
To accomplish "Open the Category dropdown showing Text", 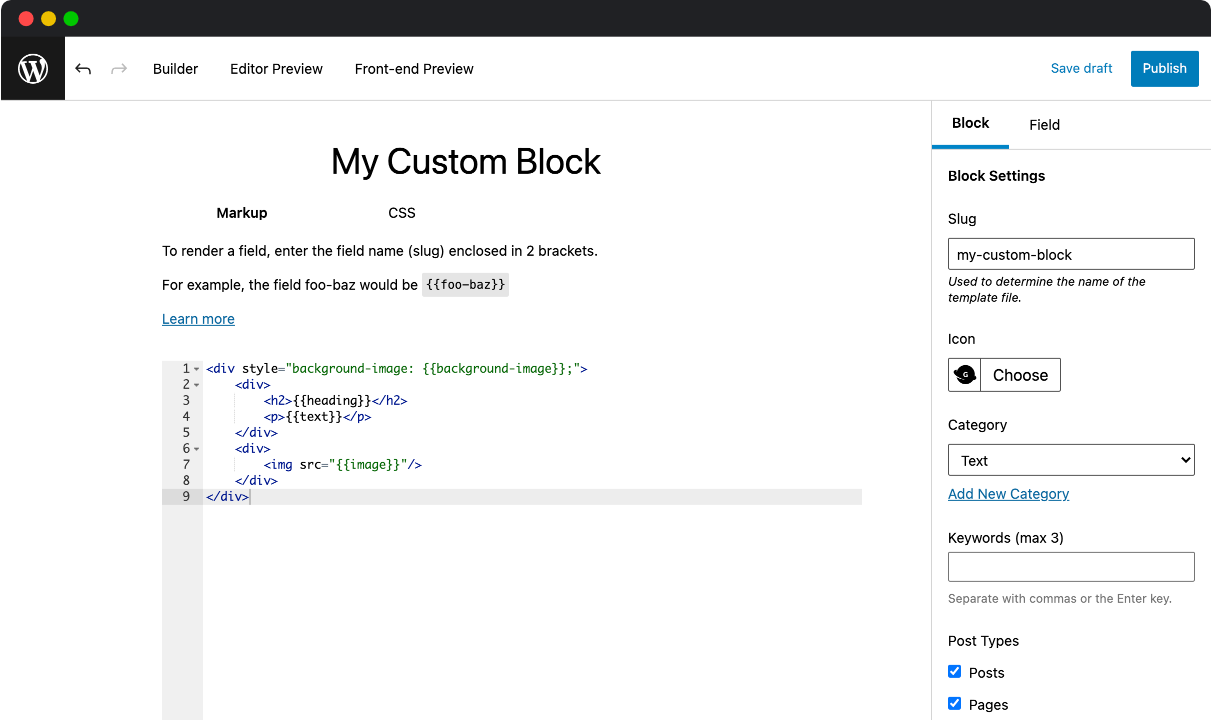I will (1071, 460).
